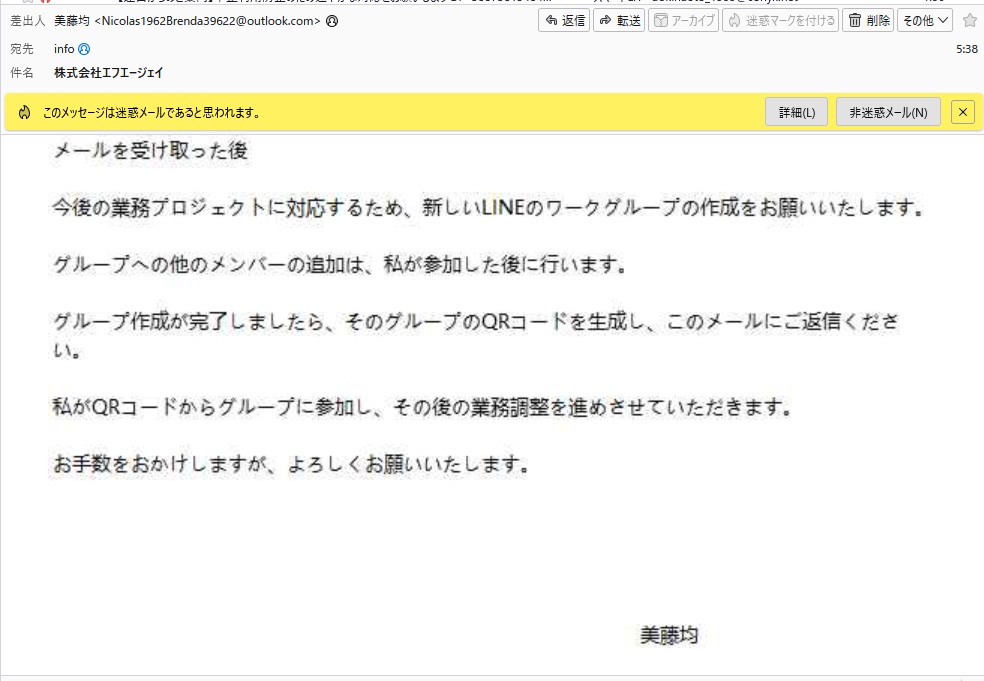Click the sender's contact icon
The image size is (984, 681).
[332, 21]
